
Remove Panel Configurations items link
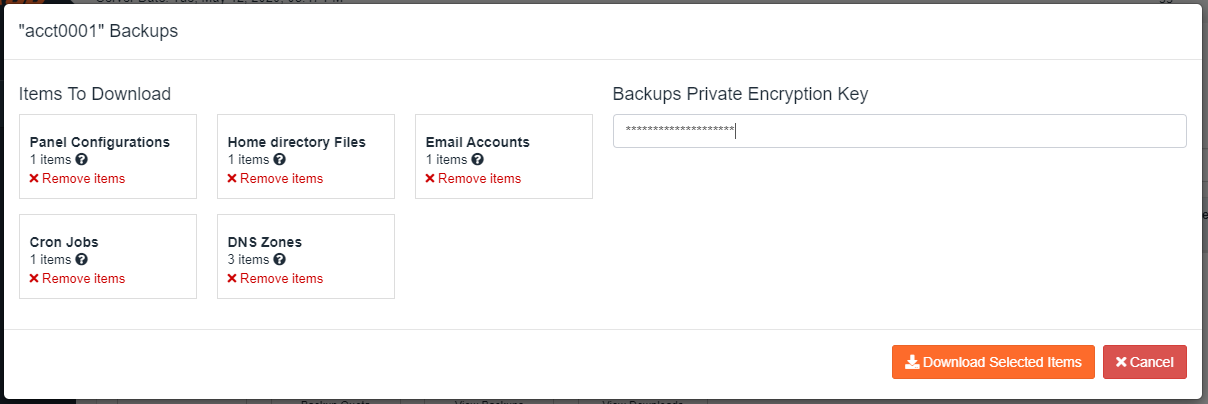[x=77, y=178]
